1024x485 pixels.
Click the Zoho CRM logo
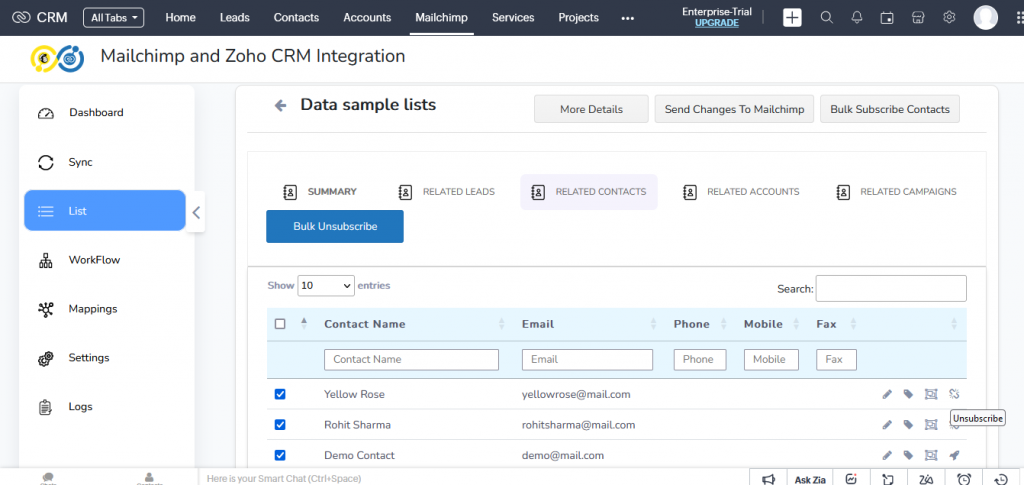pos(39,18)
